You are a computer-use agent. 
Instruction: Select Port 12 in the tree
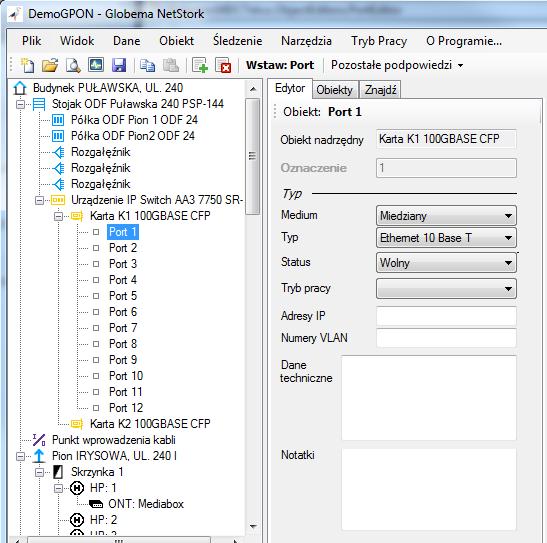pos(126,408)
